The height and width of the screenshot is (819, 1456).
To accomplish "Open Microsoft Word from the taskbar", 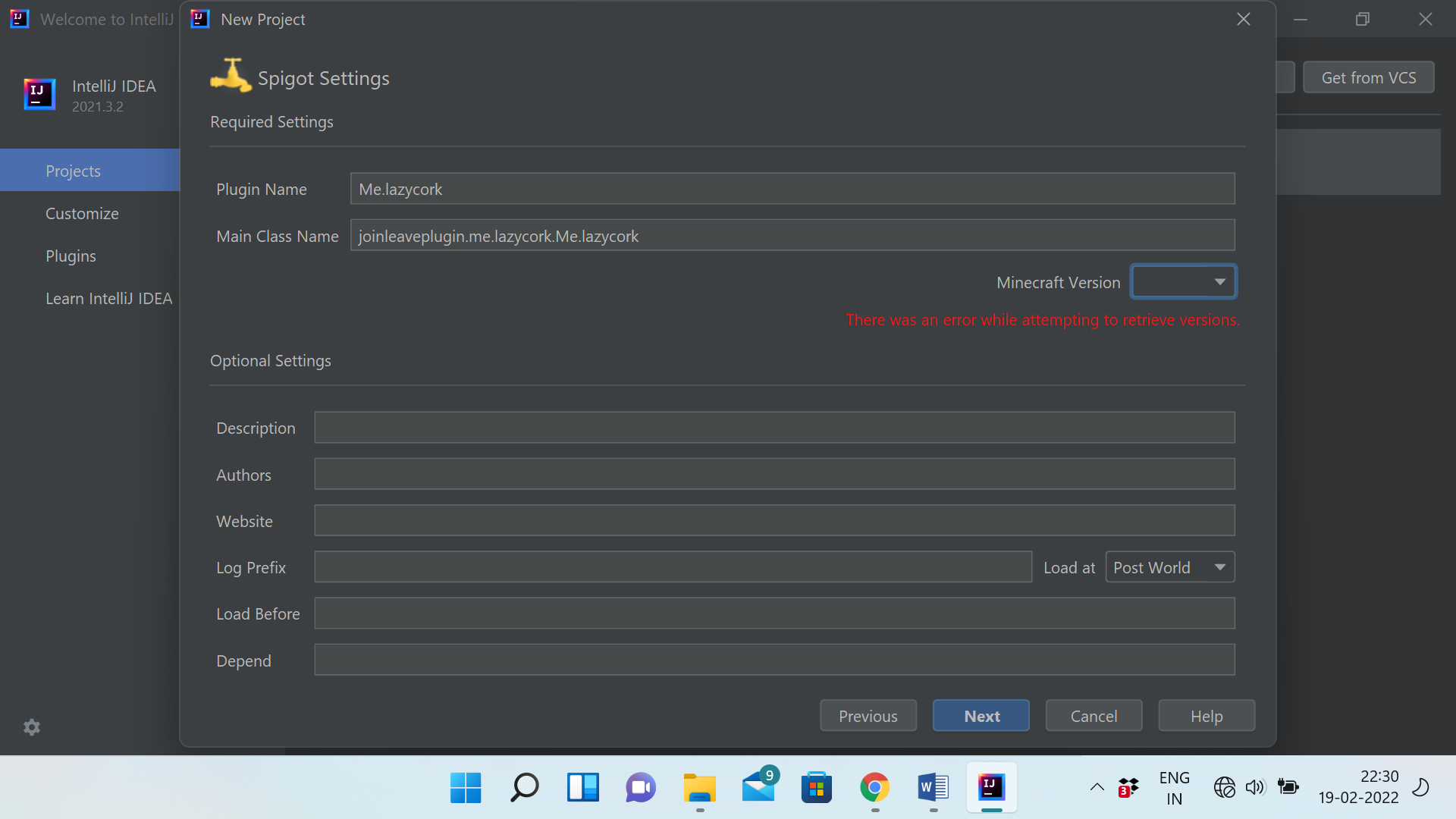I will coord(932,787).
